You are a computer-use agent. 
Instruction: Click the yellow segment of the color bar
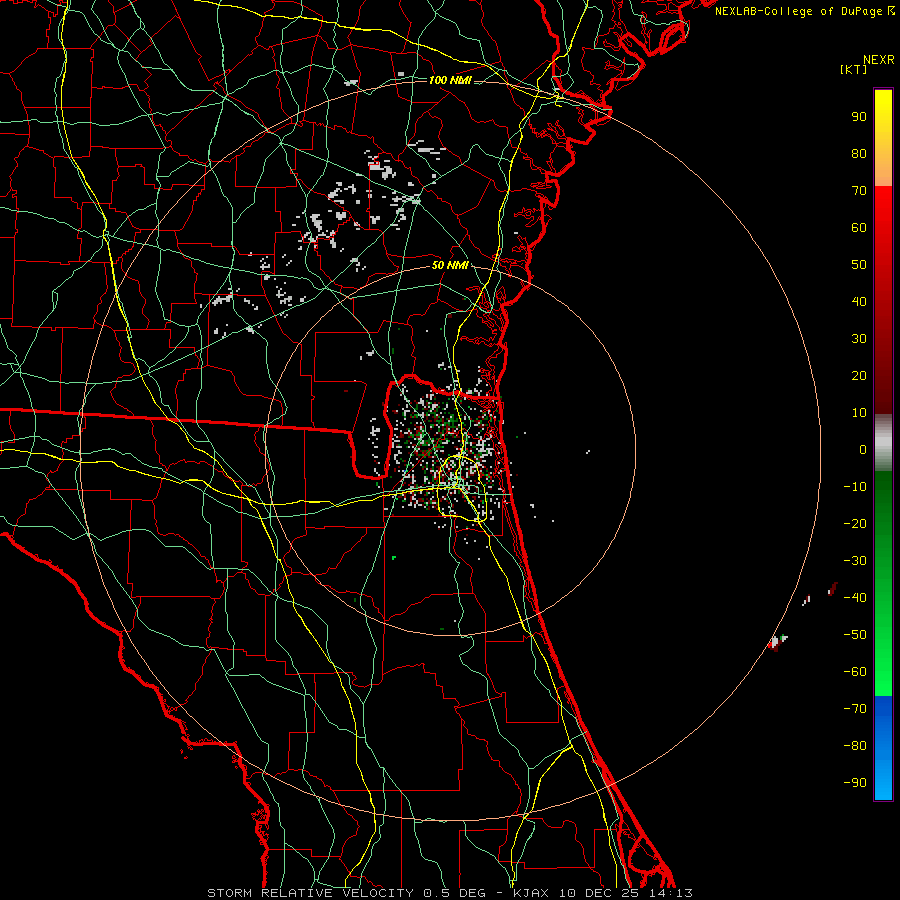(x=883, y=138)
